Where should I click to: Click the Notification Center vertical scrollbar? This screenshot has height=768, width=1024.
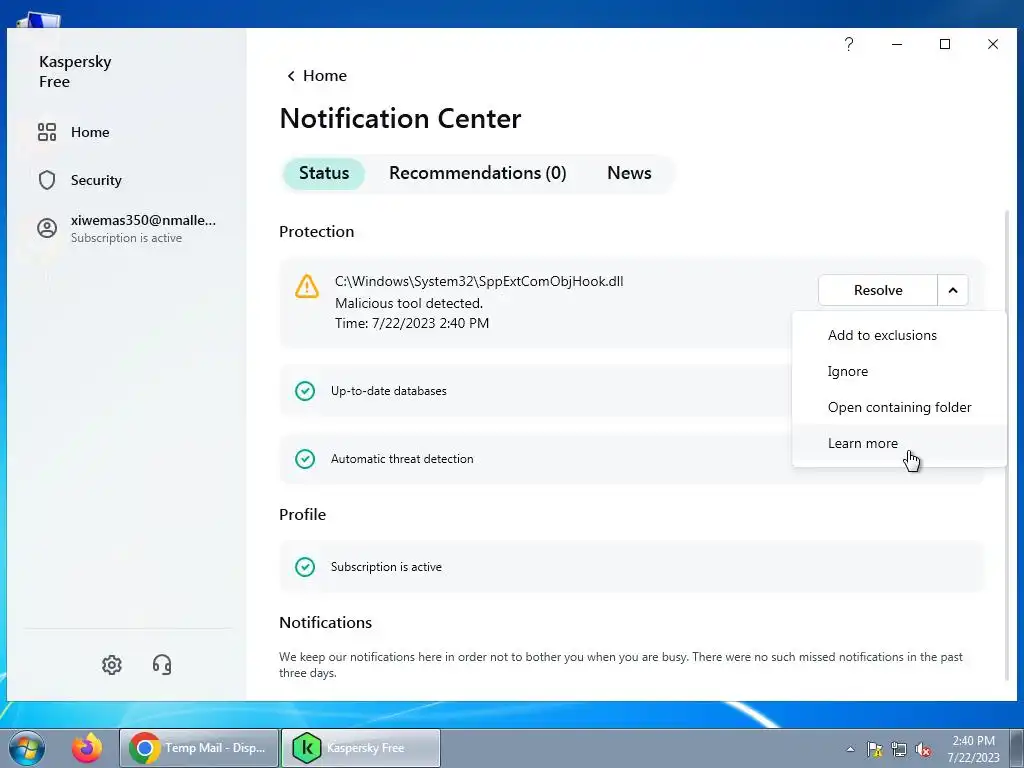pos(1006,444)
